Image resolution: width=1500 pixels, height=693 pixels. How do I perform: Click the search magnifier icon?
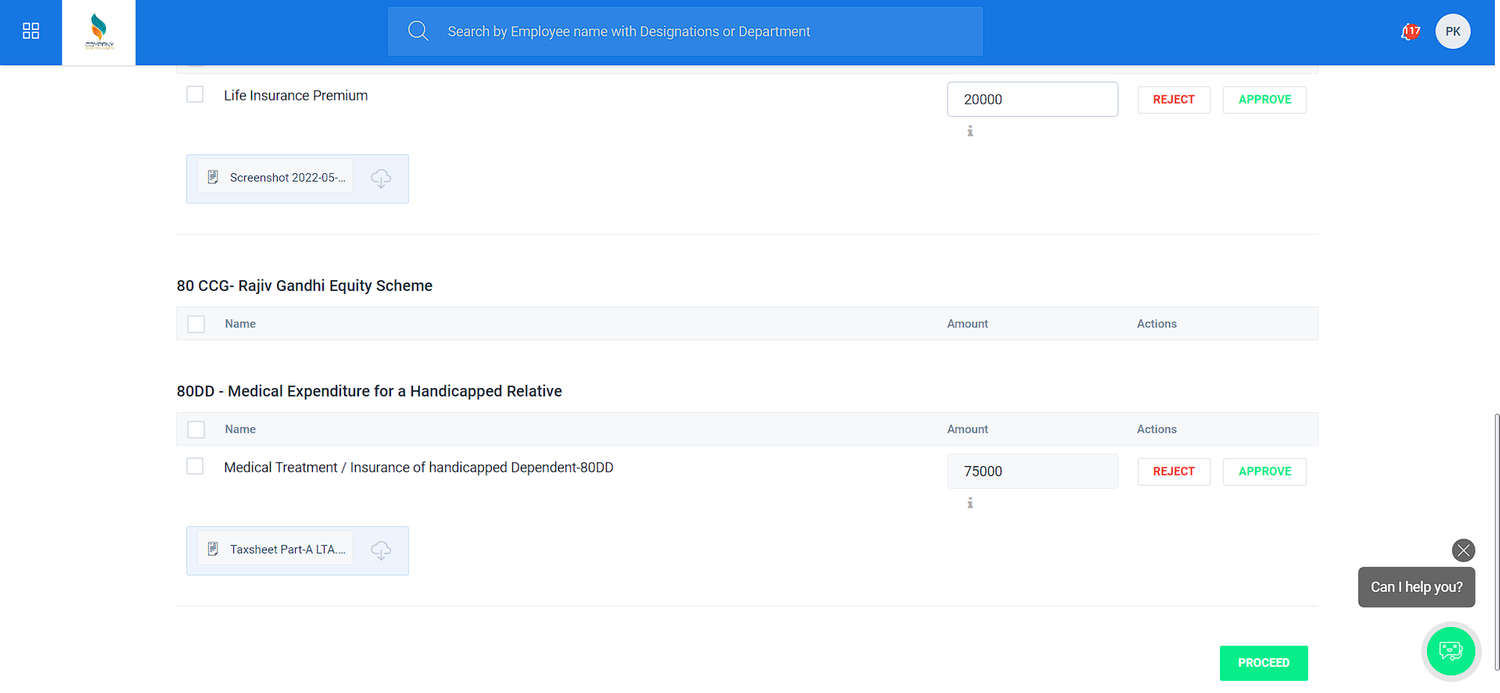coord(418,31)
